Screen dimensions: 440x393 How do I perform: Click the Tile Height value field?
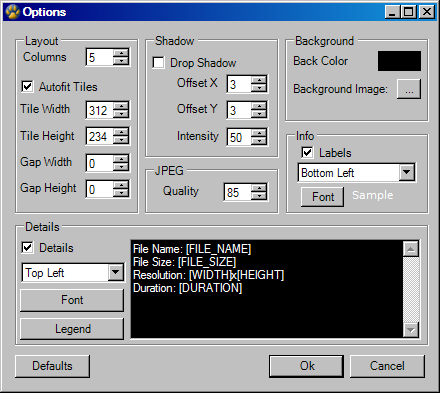99,136
